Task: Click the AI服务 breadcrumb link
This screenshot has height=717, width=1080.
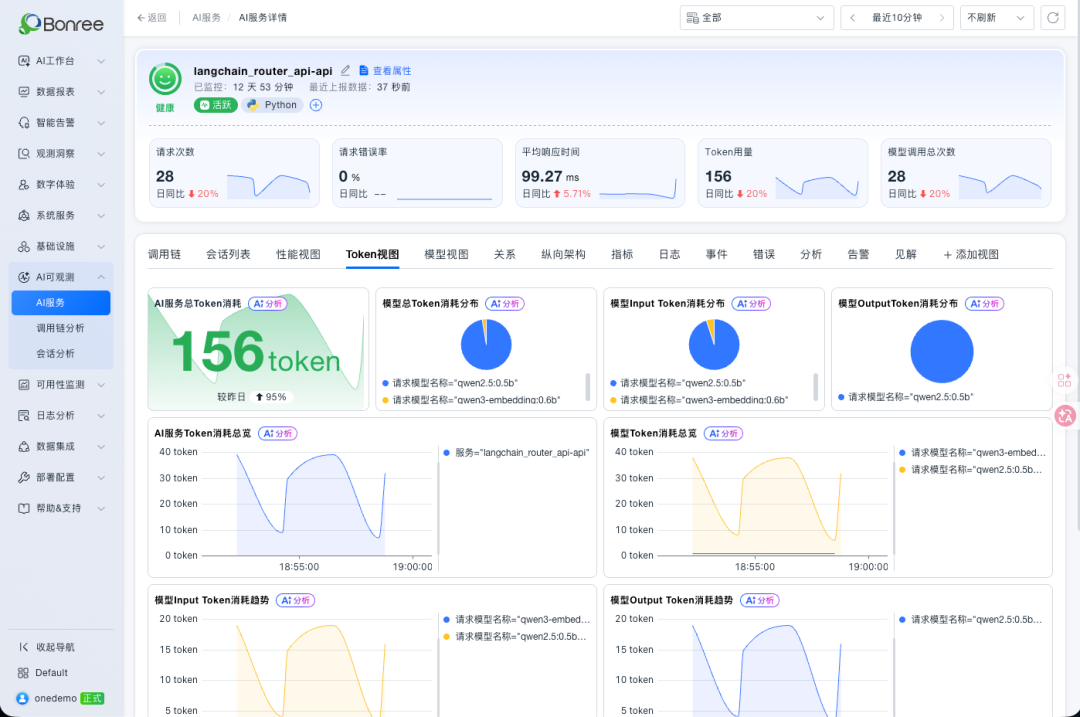Action: pos(207,18)
